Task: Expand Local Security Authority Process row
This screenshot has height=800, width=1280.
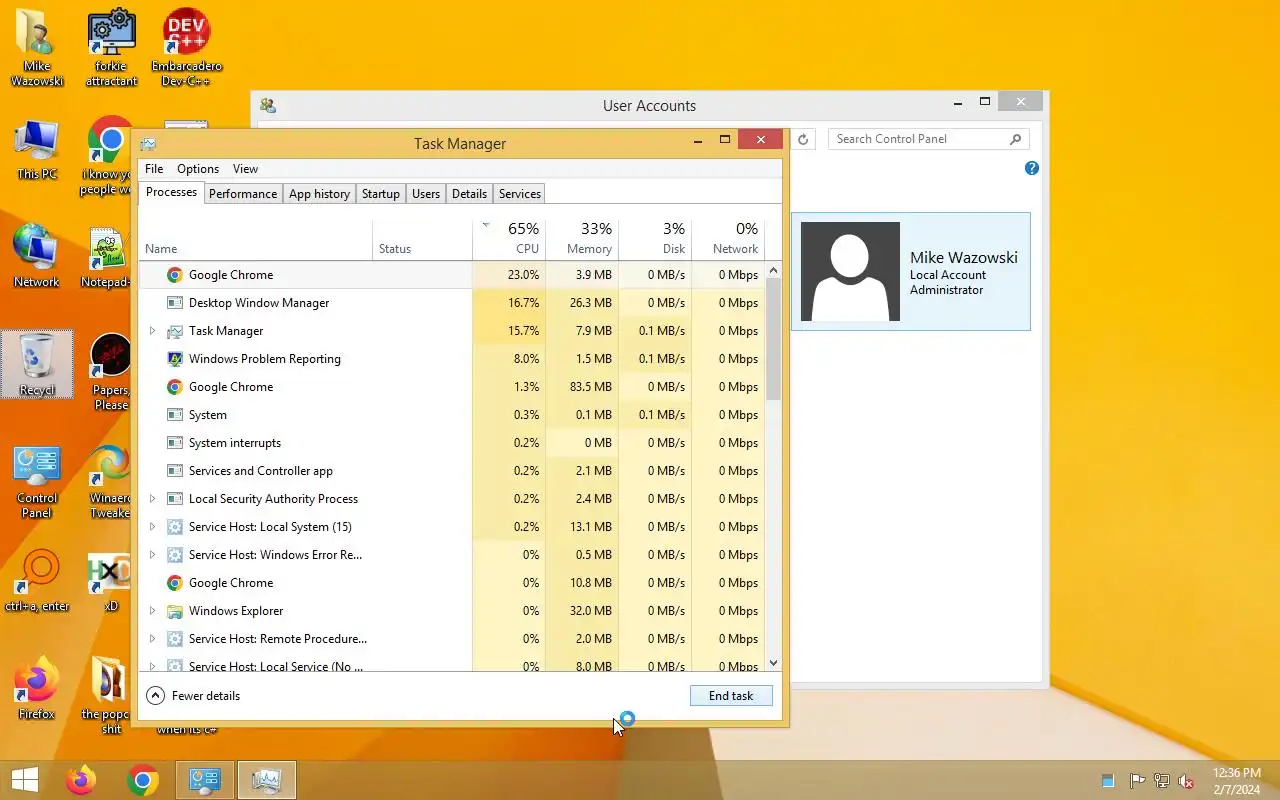Action: (152, 499)
